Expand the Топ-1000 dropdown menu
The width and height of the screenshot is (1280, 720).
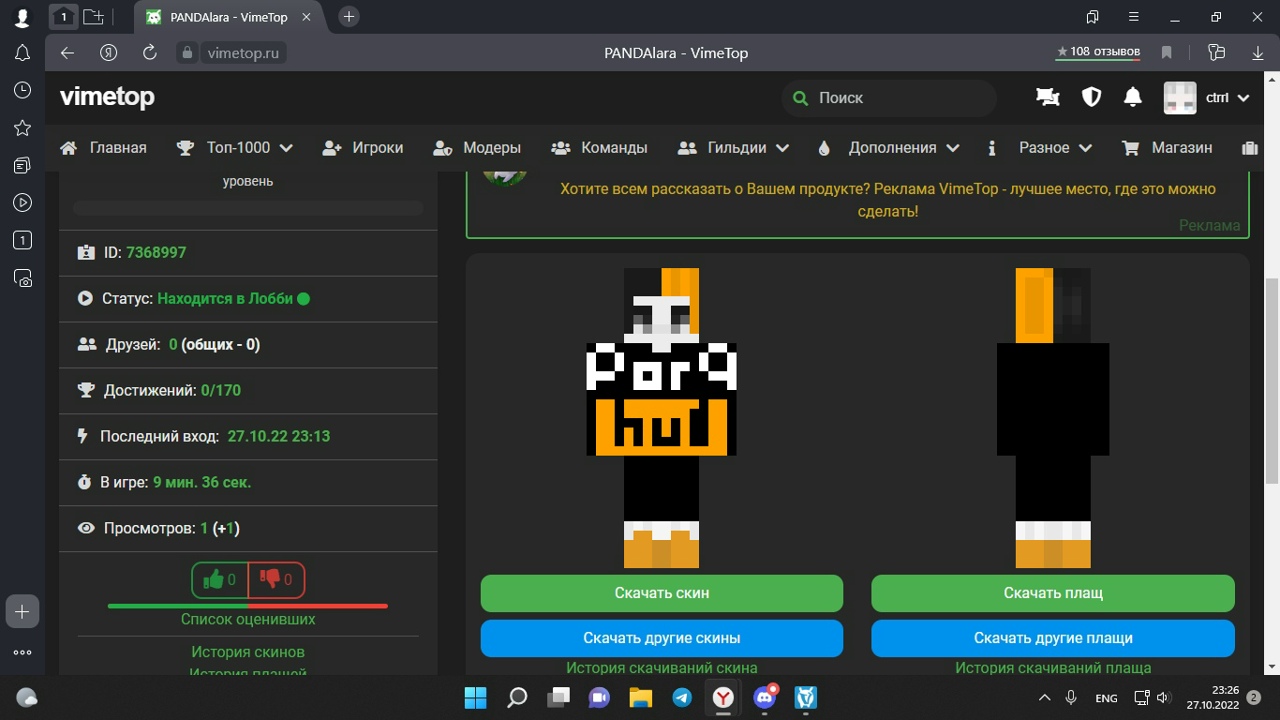(235, 148)
